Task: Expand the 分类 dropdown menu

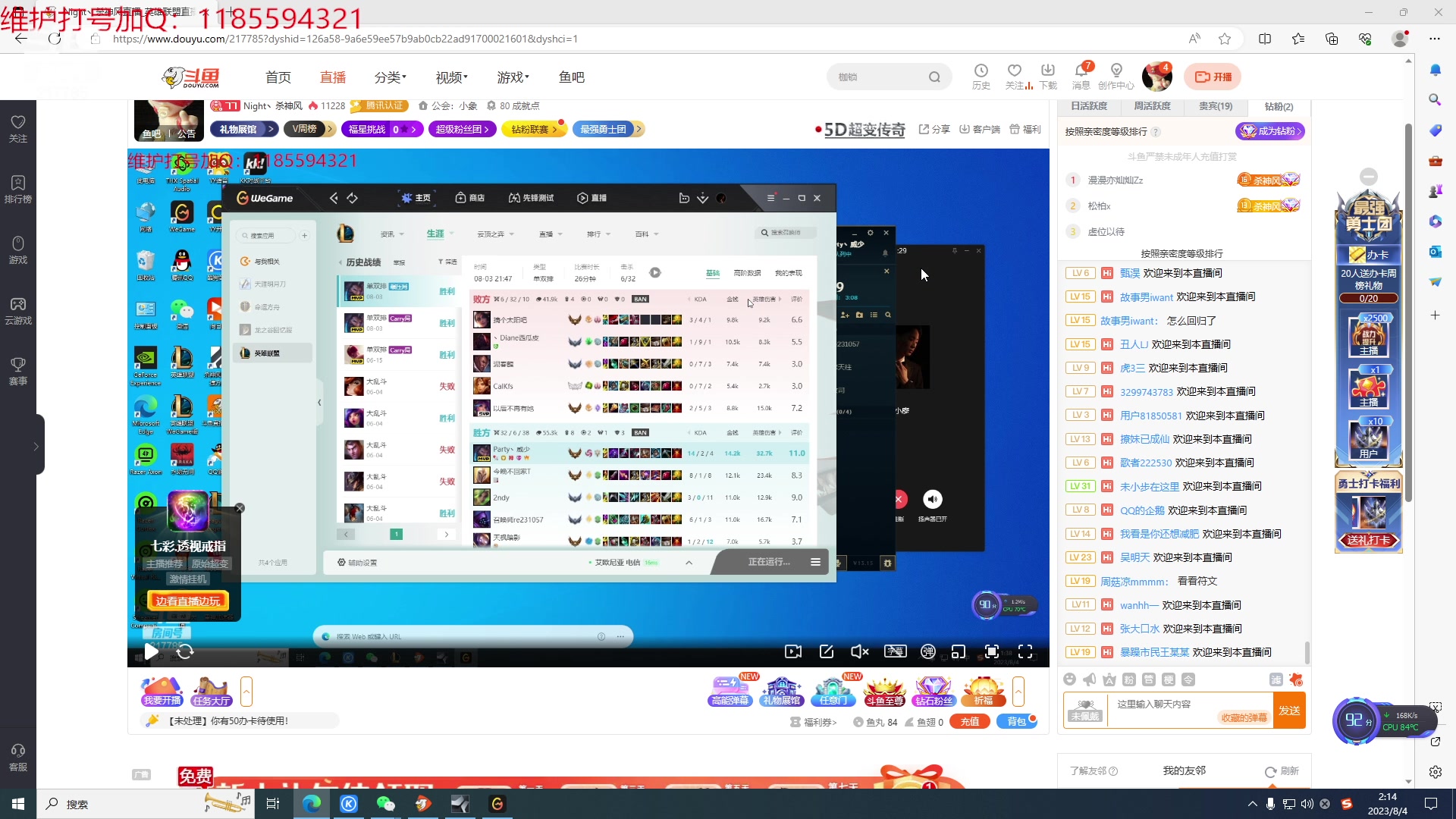Action: point(390,77)
